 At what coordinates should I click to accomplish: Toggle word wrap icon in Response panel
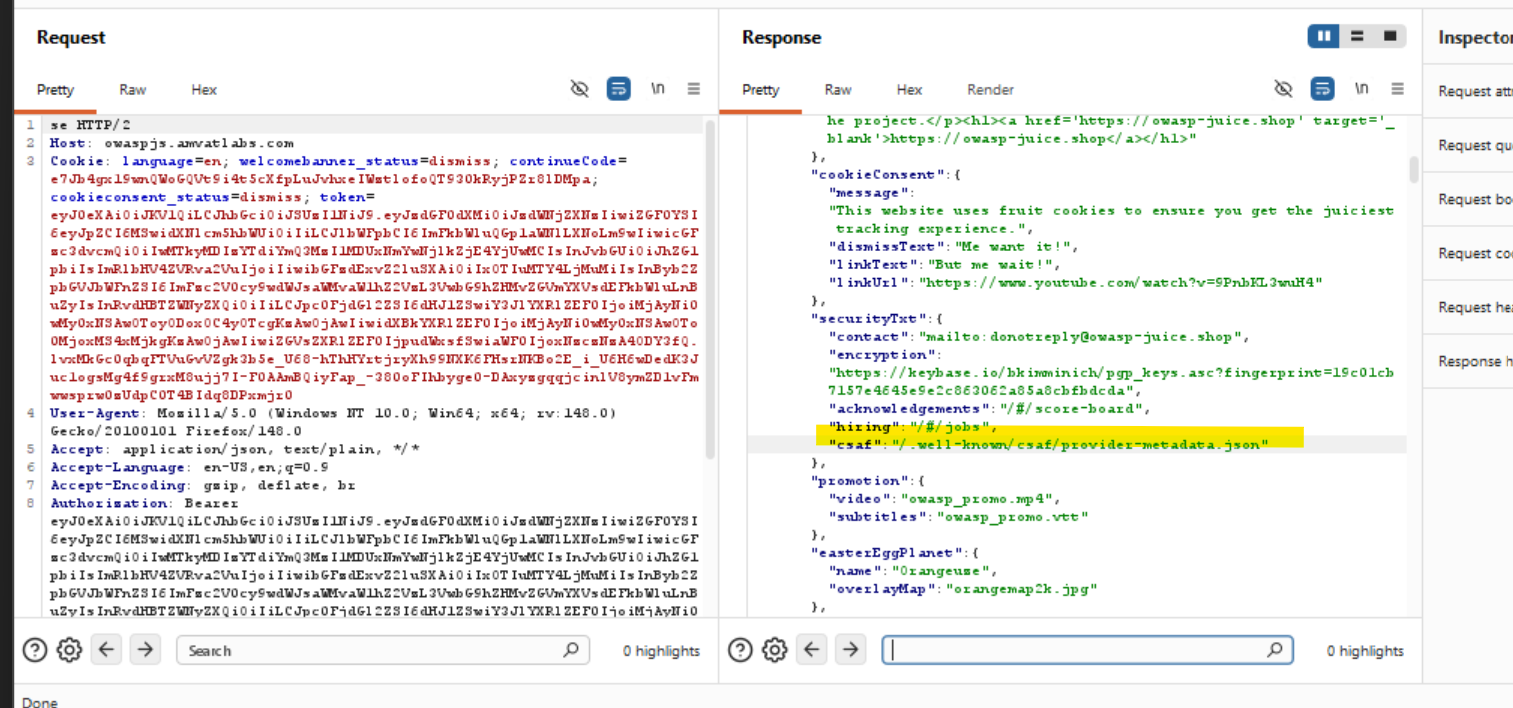point(1322,89)
